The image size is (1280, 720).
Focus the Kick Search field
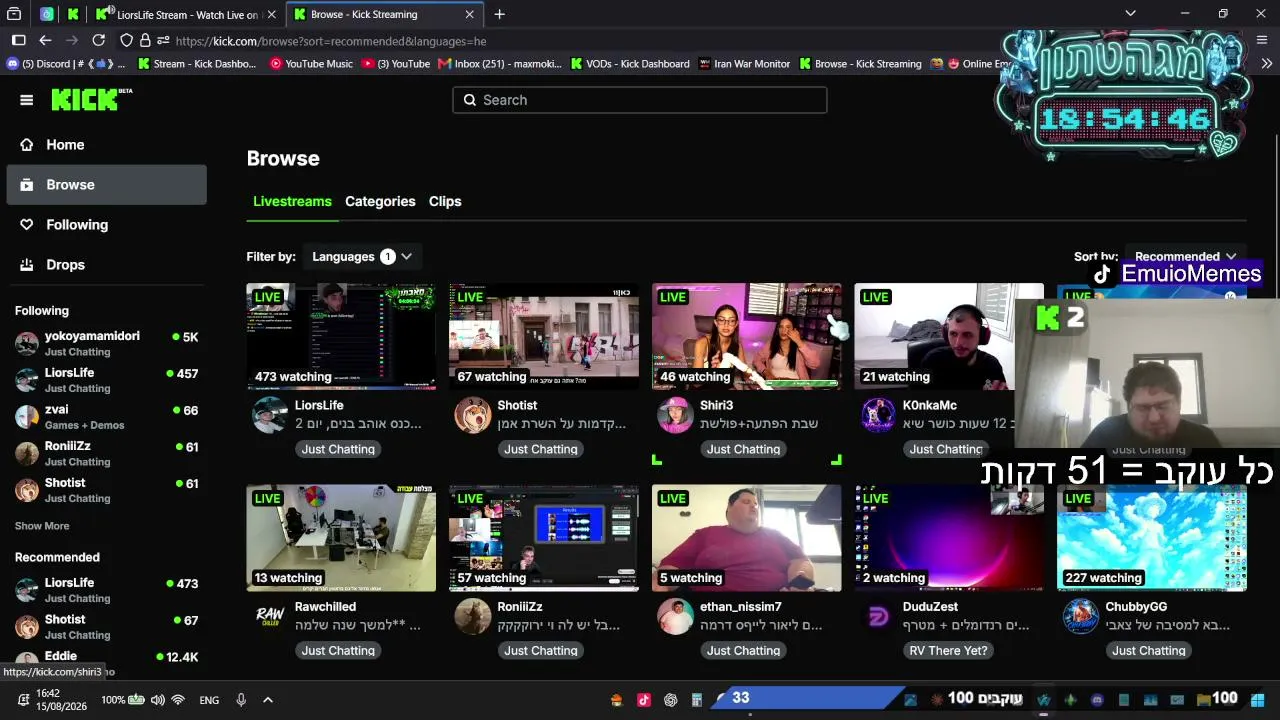click(640, 100)
